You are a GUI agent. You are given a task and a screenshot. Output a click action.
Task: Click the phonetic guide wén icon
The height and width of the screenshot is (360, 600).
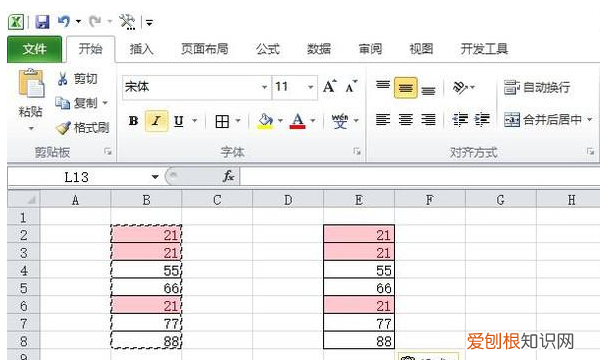(340, 121)
